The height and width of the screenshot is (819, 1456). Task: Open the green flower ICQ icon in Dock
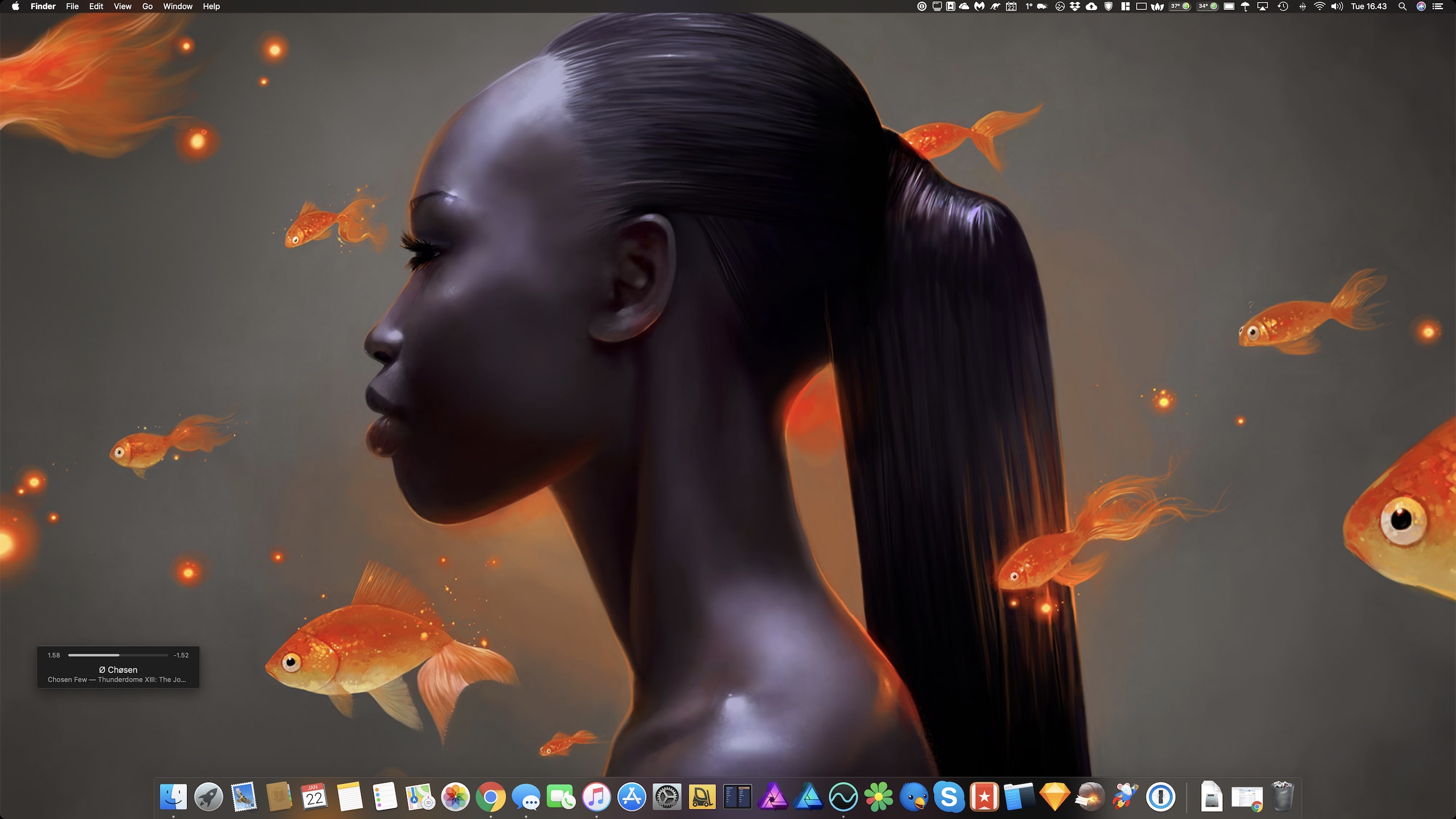879,797
